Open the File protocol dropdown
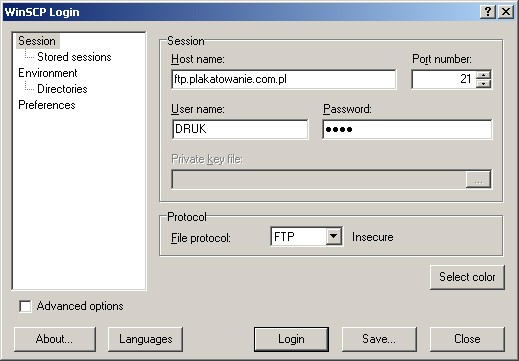Image resolution: width=519 pixels, height=361 pixels. (333, 237)
